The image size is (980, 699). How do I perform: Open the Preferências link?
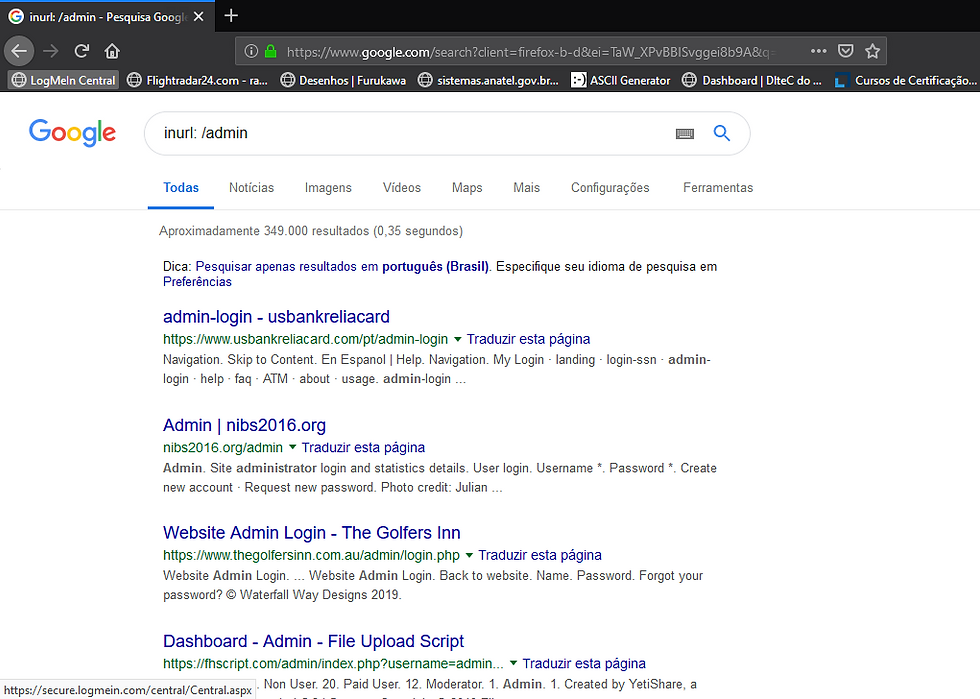pyautogui.click(x=198, y=282)
